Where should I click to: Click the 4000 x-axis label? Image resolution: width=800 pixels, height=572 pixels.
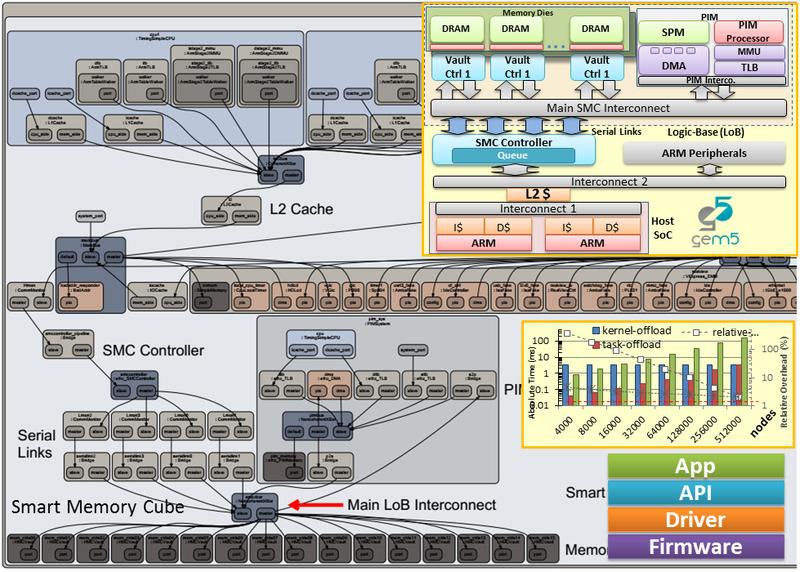564,425
